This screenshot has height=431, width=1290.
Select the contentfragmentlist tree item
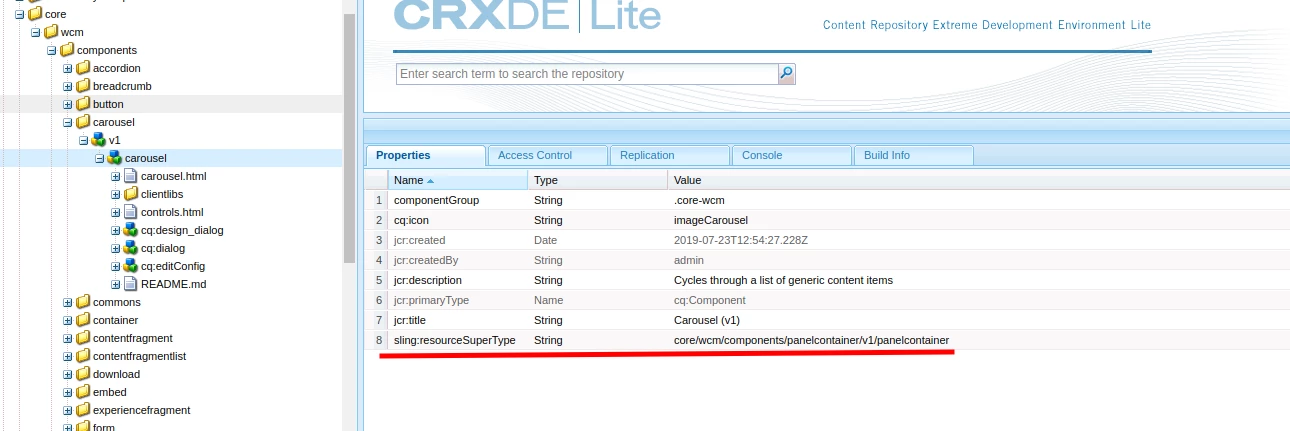pos(139,356)
